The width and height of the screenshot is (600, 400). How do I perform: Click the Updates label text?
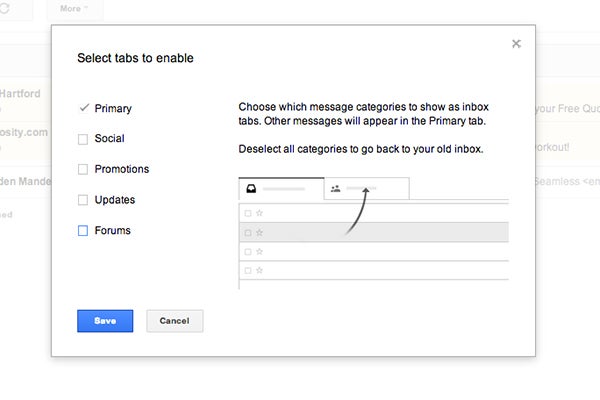click(115, 200)
